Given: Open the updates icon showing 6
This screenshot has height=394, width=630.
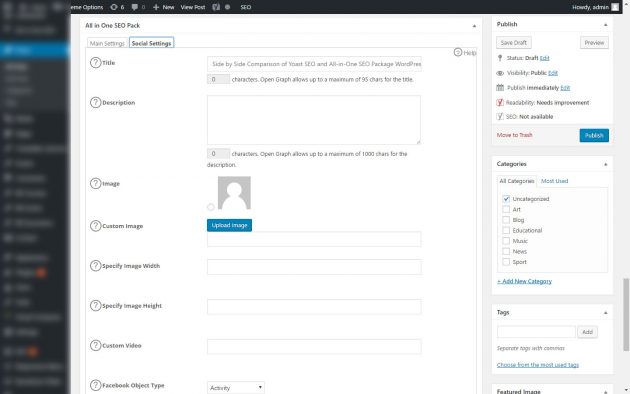Looking at the screenshot, I should click(x=117, y=7).
